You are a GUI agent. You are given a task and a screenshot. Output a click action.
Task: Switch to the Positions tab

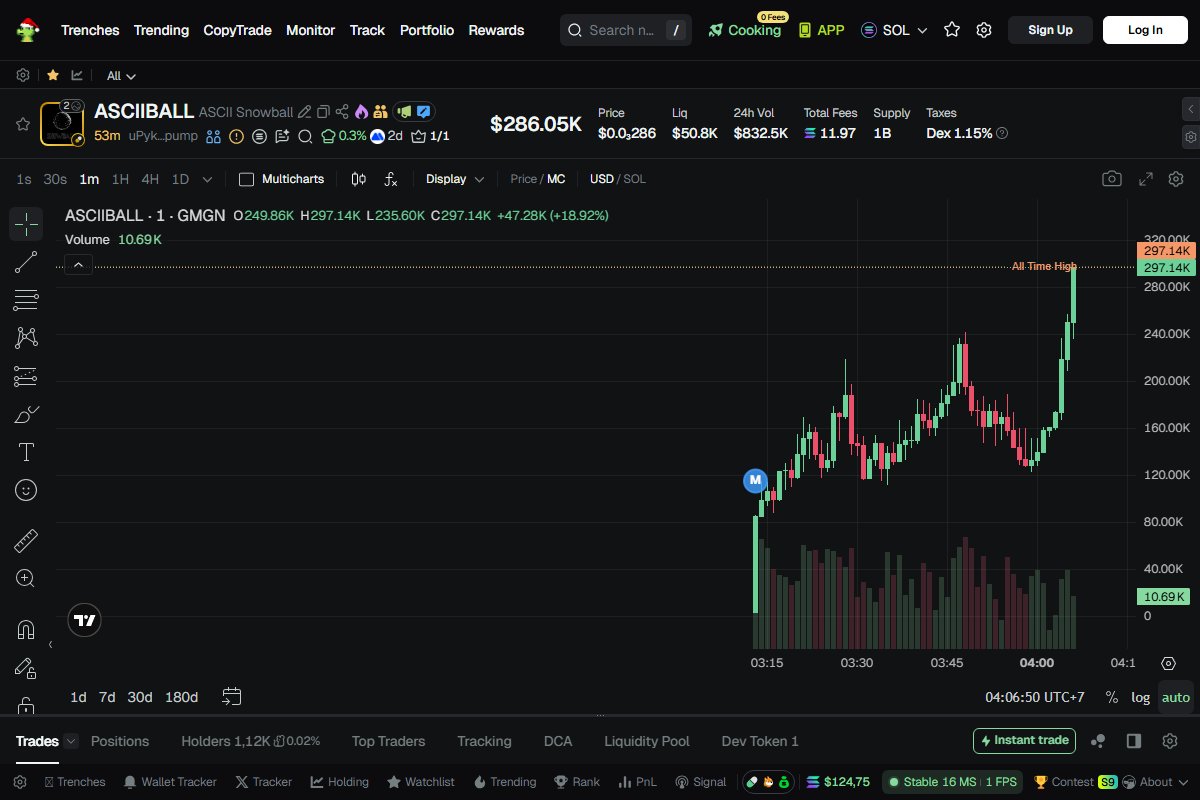coord(120,741)
